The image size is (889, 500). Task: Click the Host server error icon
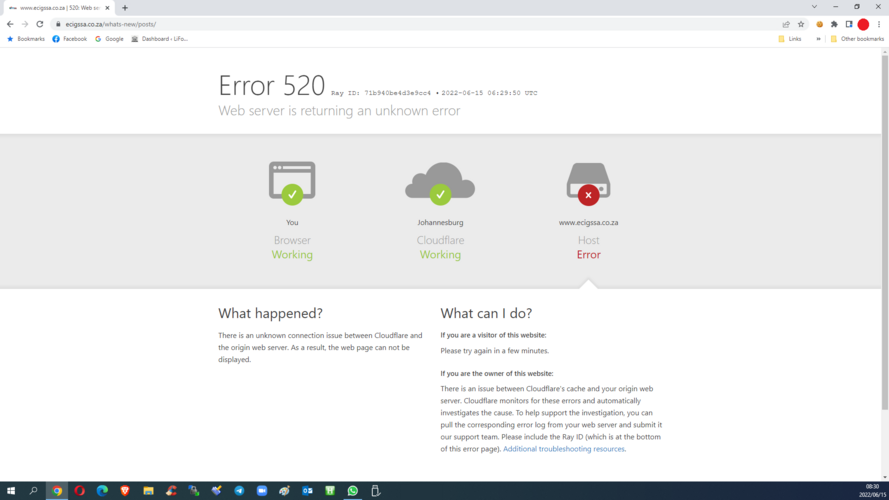tap(589, 184)
